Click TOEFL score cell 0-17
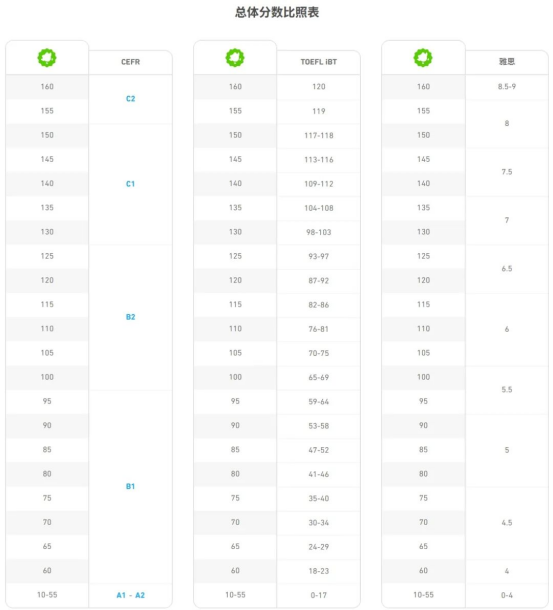The height and width of the screenshot is (610, 553). click(319, 595)
